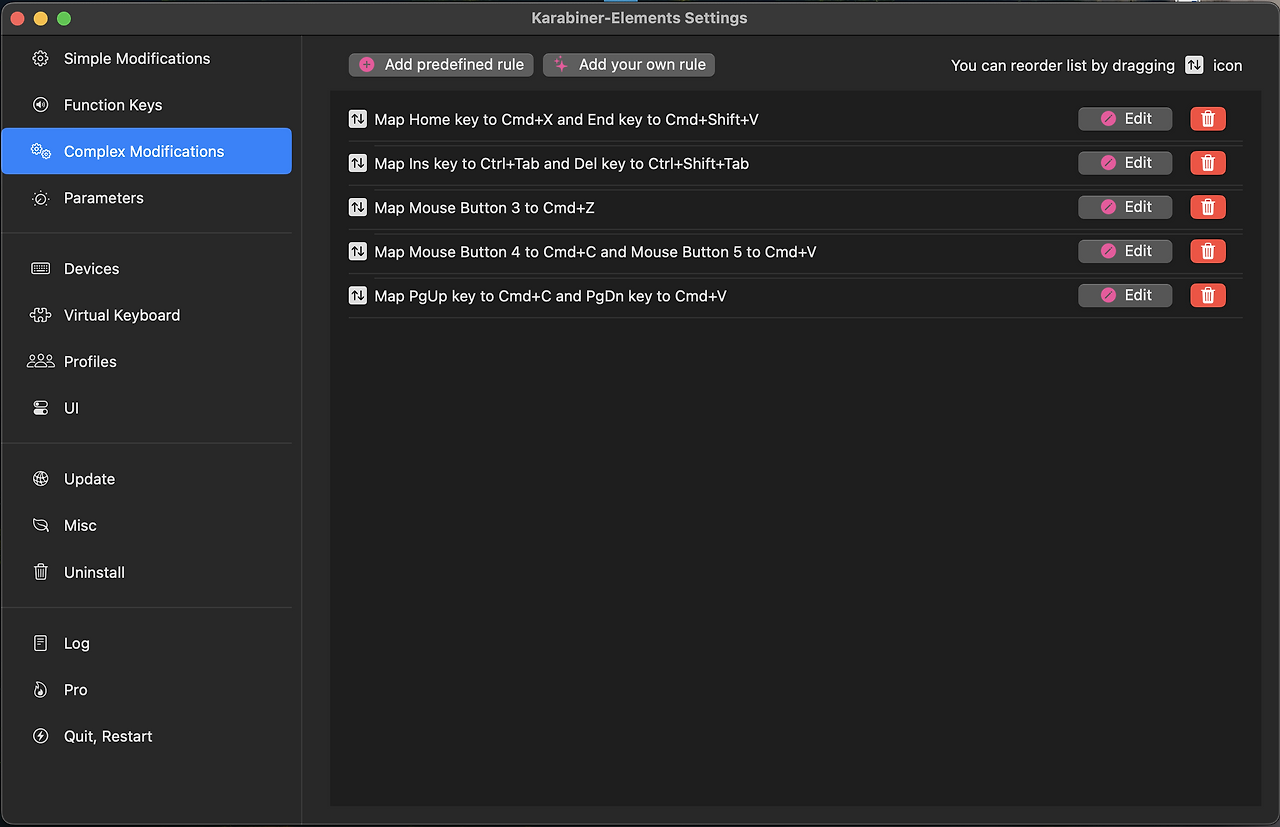
Task: Click the reorder icon in the header hint
Action: [x=1194, y=65]
